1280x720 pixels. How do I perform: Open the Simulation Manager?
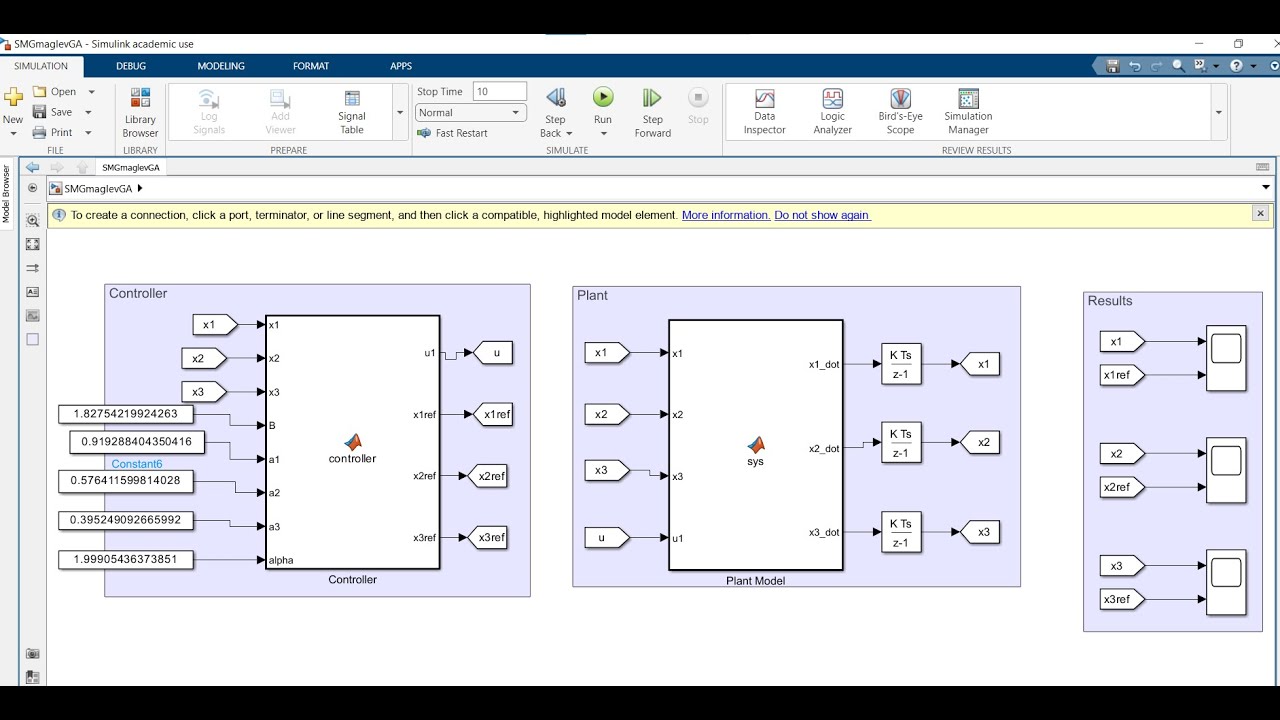tap(968, 112)
